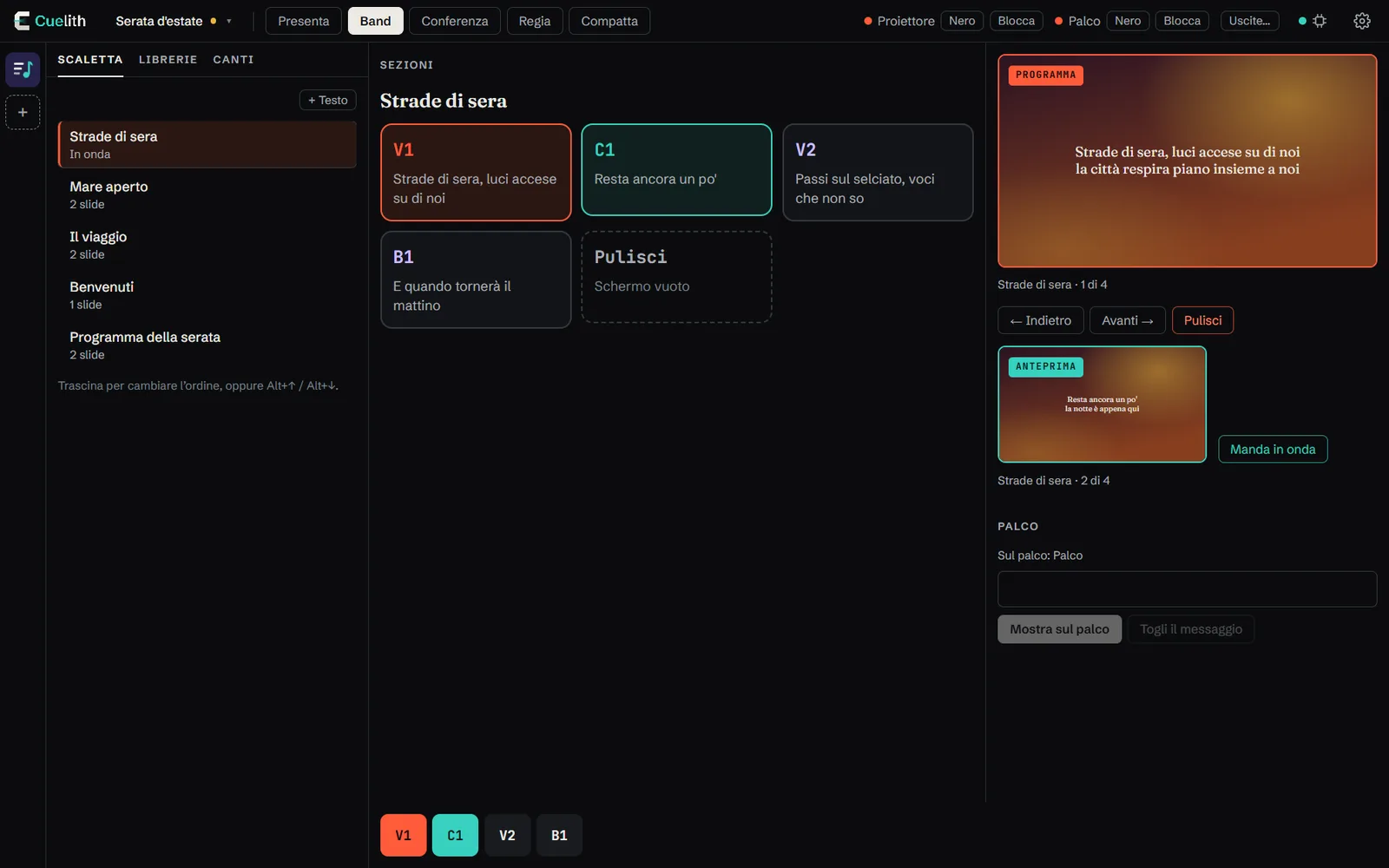Expand the Serata d'estate project dropdown
This screenshot has width=1389, height=868.
[174, 21]
